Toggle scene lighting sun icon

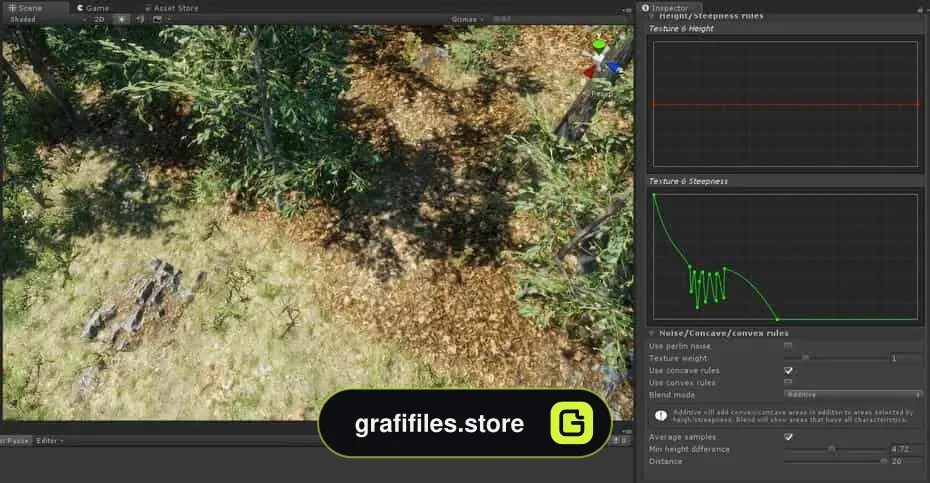point(122,19)
